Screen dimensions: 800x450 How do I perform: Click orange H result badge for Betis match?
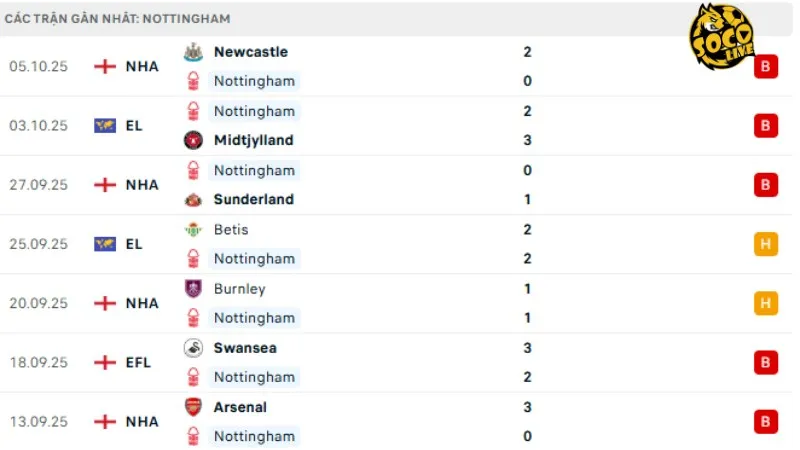click(x=766, y=244)
